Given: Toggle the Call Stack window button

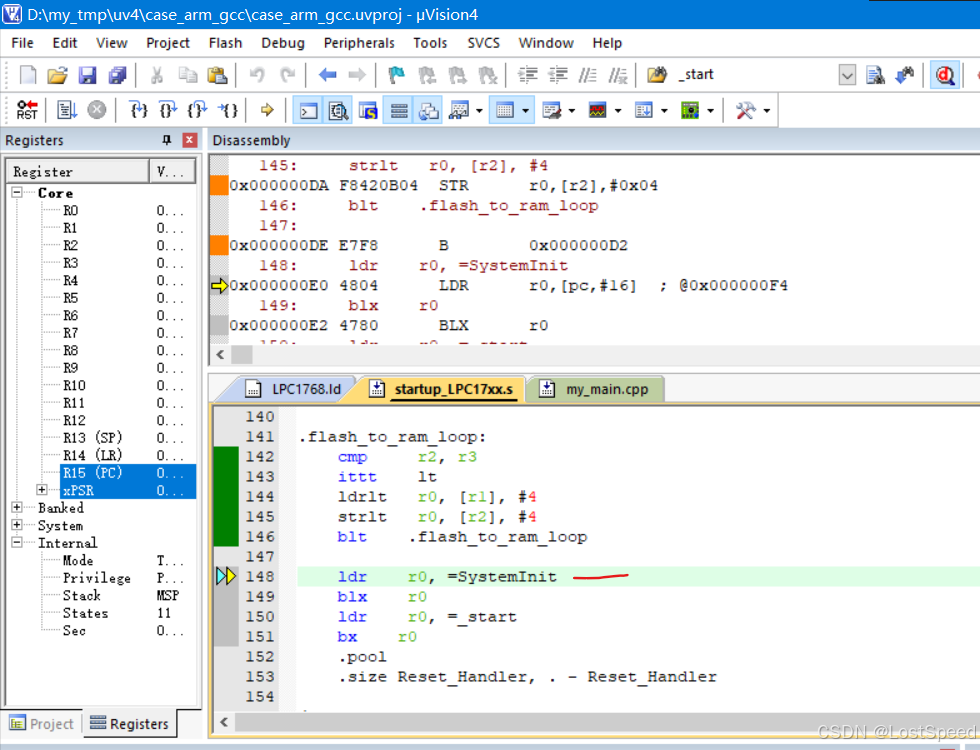Looking at the screenshot, I should (x=429, y=111).
